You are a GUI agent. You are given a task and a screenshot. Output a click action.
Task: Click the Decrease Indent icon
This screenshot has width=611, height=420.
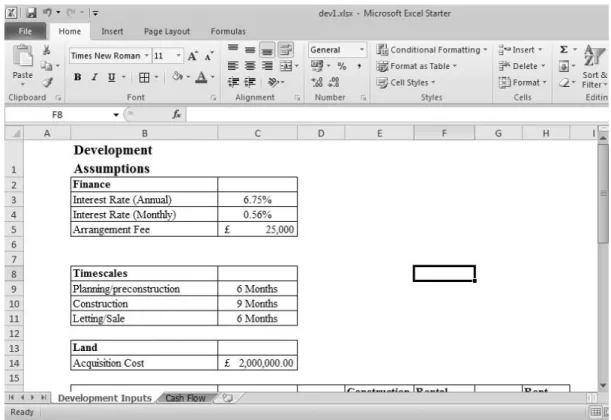coord(233,82)
